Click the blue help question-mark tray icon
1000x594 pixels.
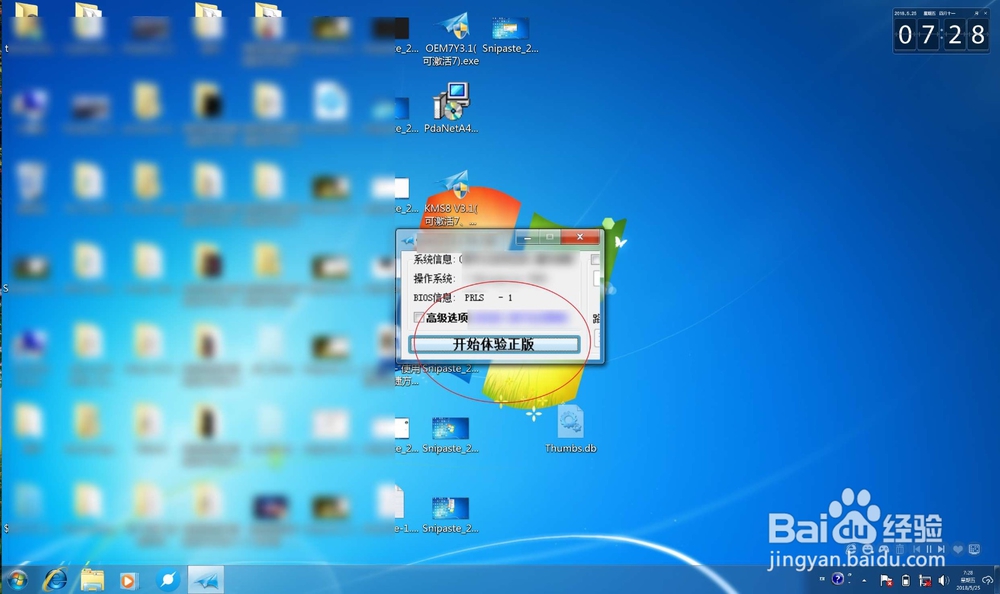[x=838, y=579]
